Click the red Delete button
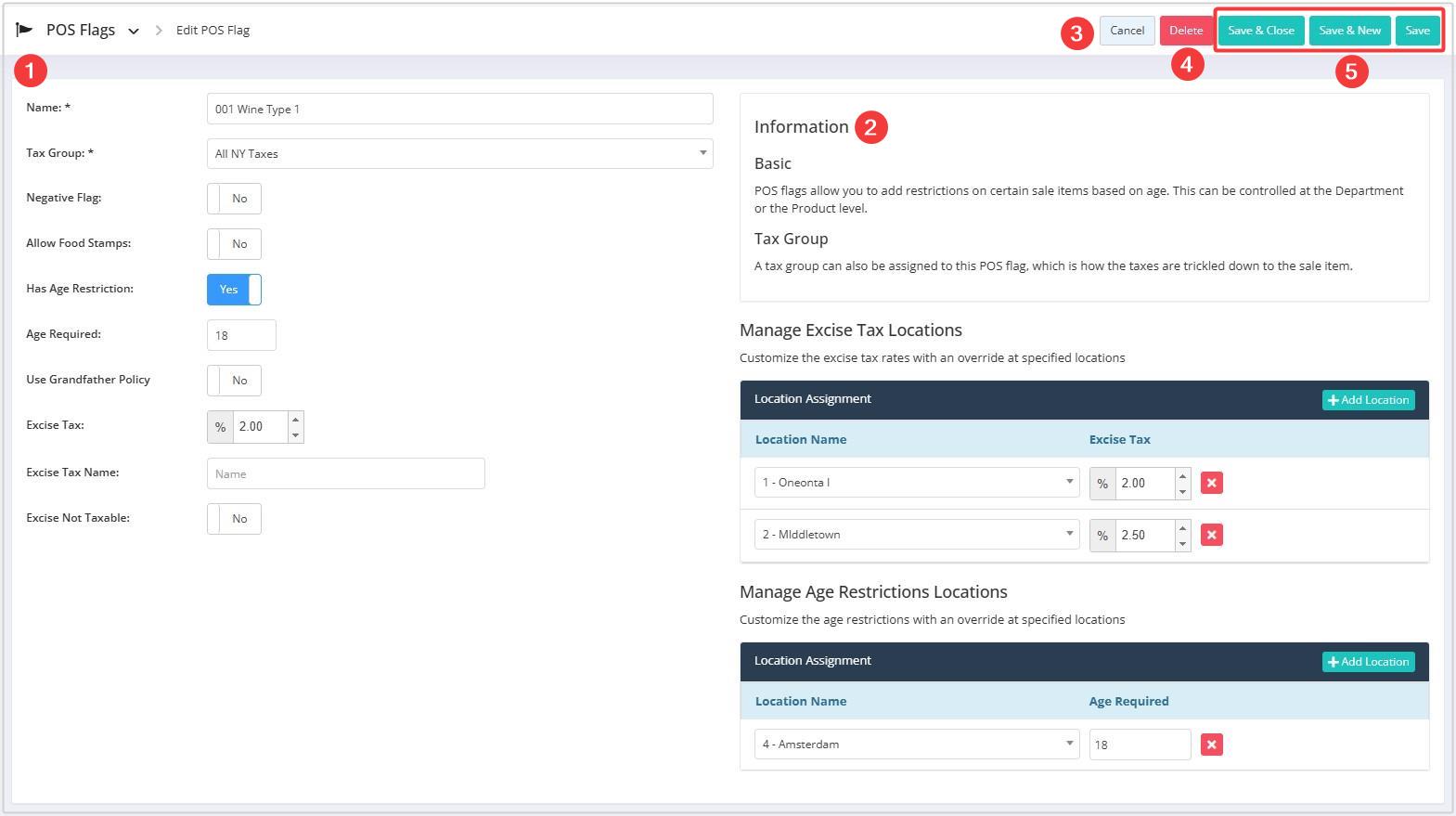Image resolution: width=1456 pixels, height=816 pixels. tap(1185, 31)
